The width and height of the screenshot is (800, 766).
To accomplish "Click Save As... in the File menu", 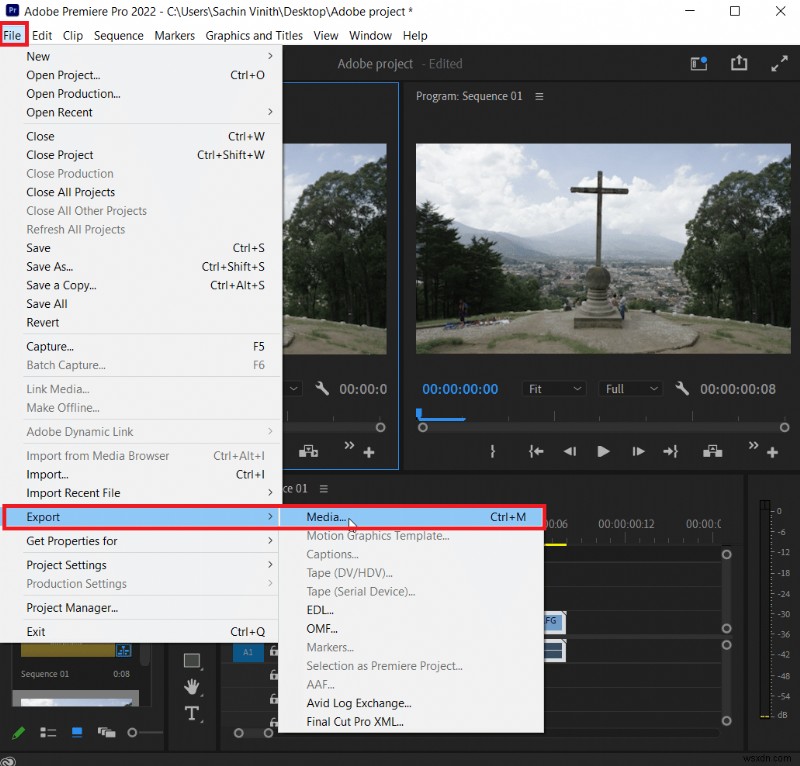I will pos(50,267).
